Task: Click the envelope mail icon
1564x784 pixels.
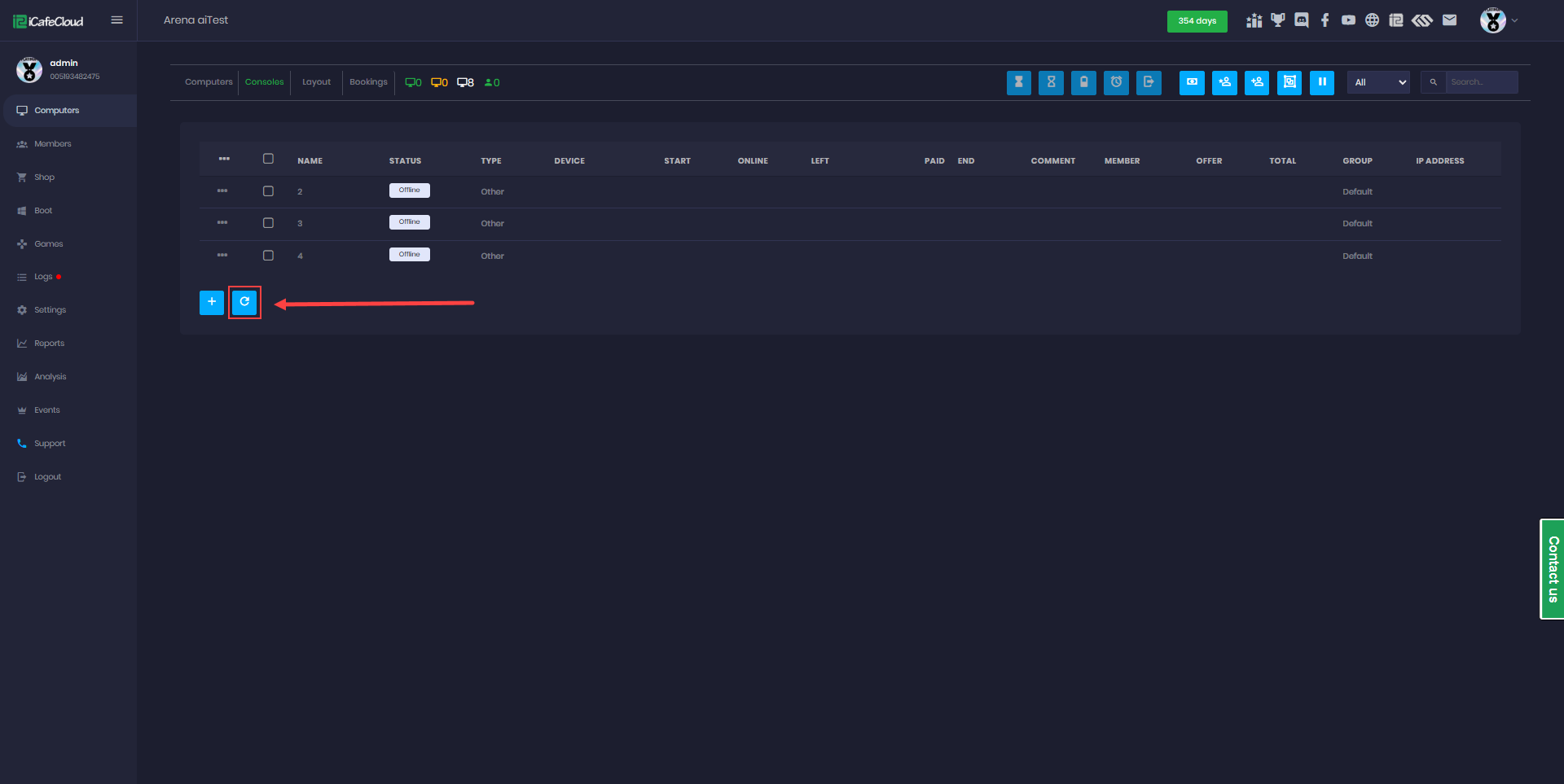Action: (1449, 20)
